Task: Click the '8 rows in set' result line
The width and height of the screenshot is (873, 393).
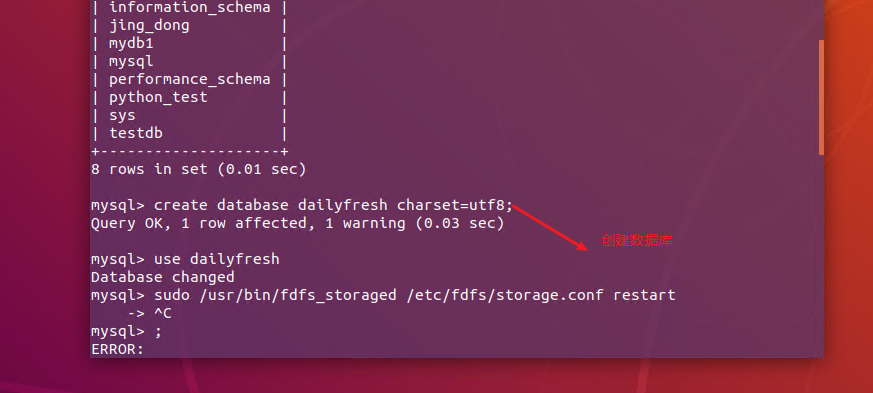Action: (x=199, y=169)
